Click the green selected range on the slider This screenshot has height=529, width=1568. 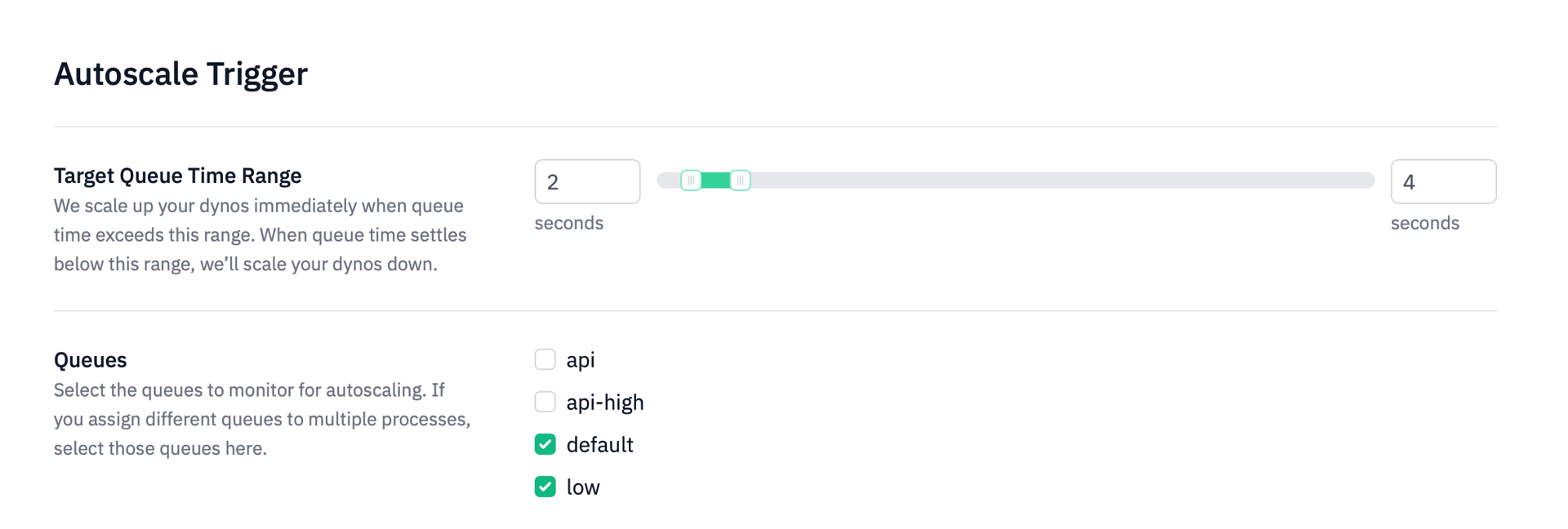pos(715,180)
